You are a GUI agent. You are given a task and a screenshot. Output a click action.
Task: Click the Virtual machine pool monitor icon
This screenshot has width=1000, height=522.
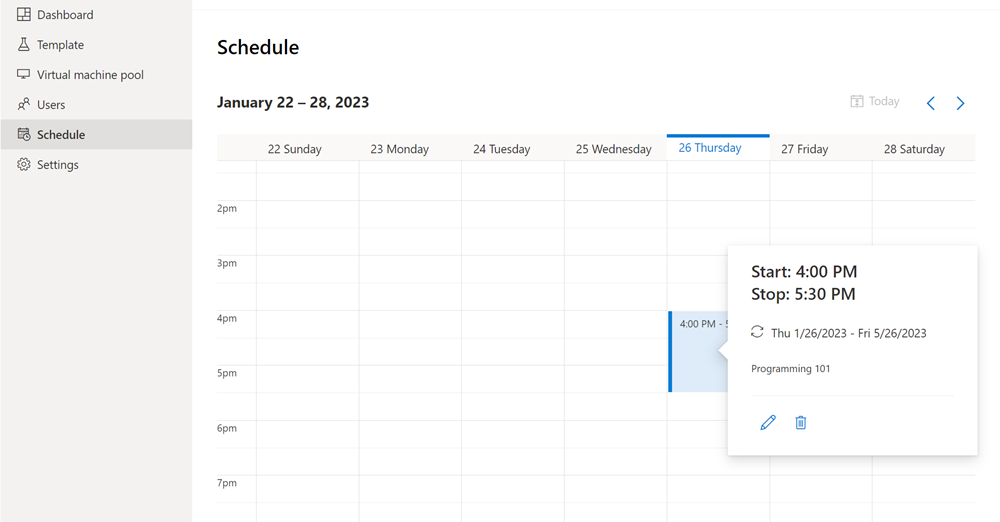(x=24, y=74)
